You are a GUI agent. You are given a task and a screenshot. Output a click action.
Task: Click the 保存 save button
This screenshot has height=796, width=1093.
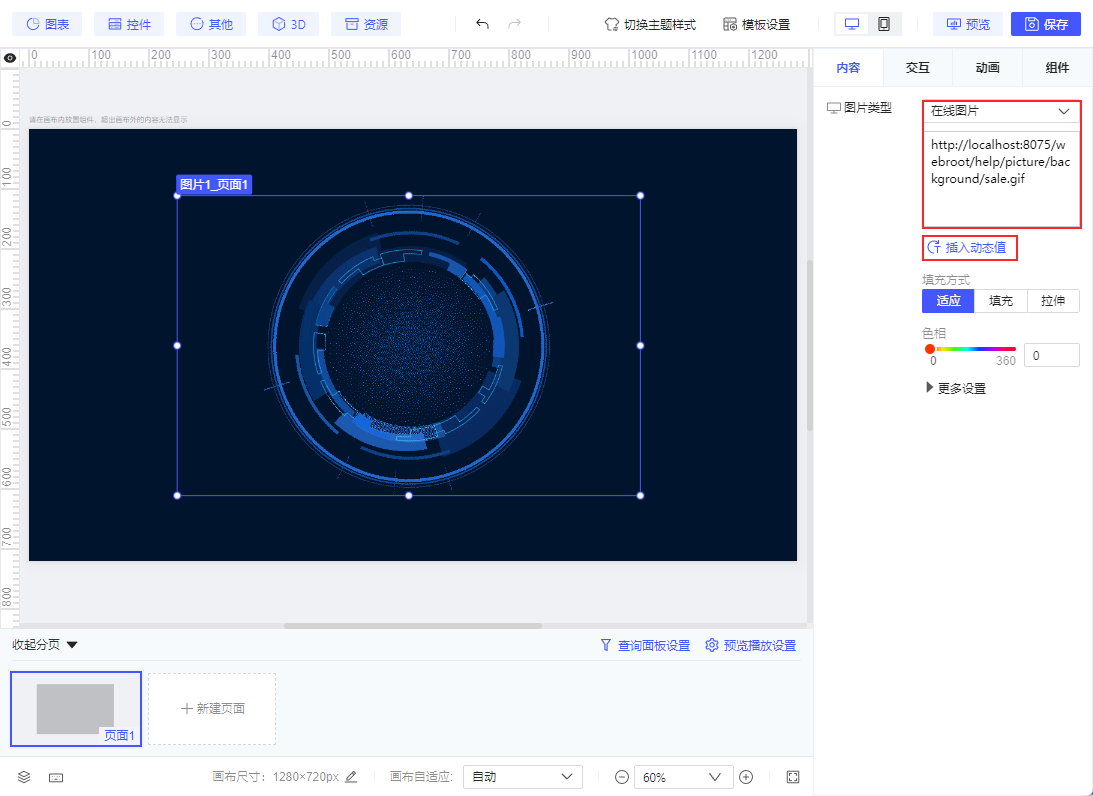tap(1046, 24)
